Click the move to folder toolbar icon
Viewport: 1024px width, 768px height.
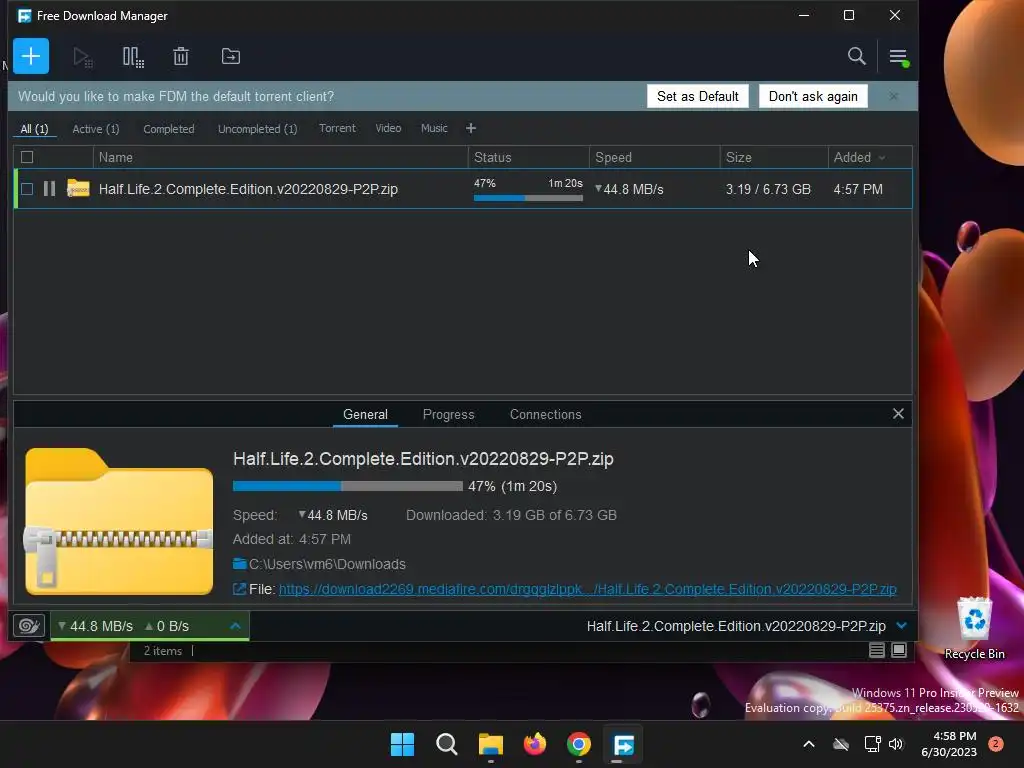(231, 56)
